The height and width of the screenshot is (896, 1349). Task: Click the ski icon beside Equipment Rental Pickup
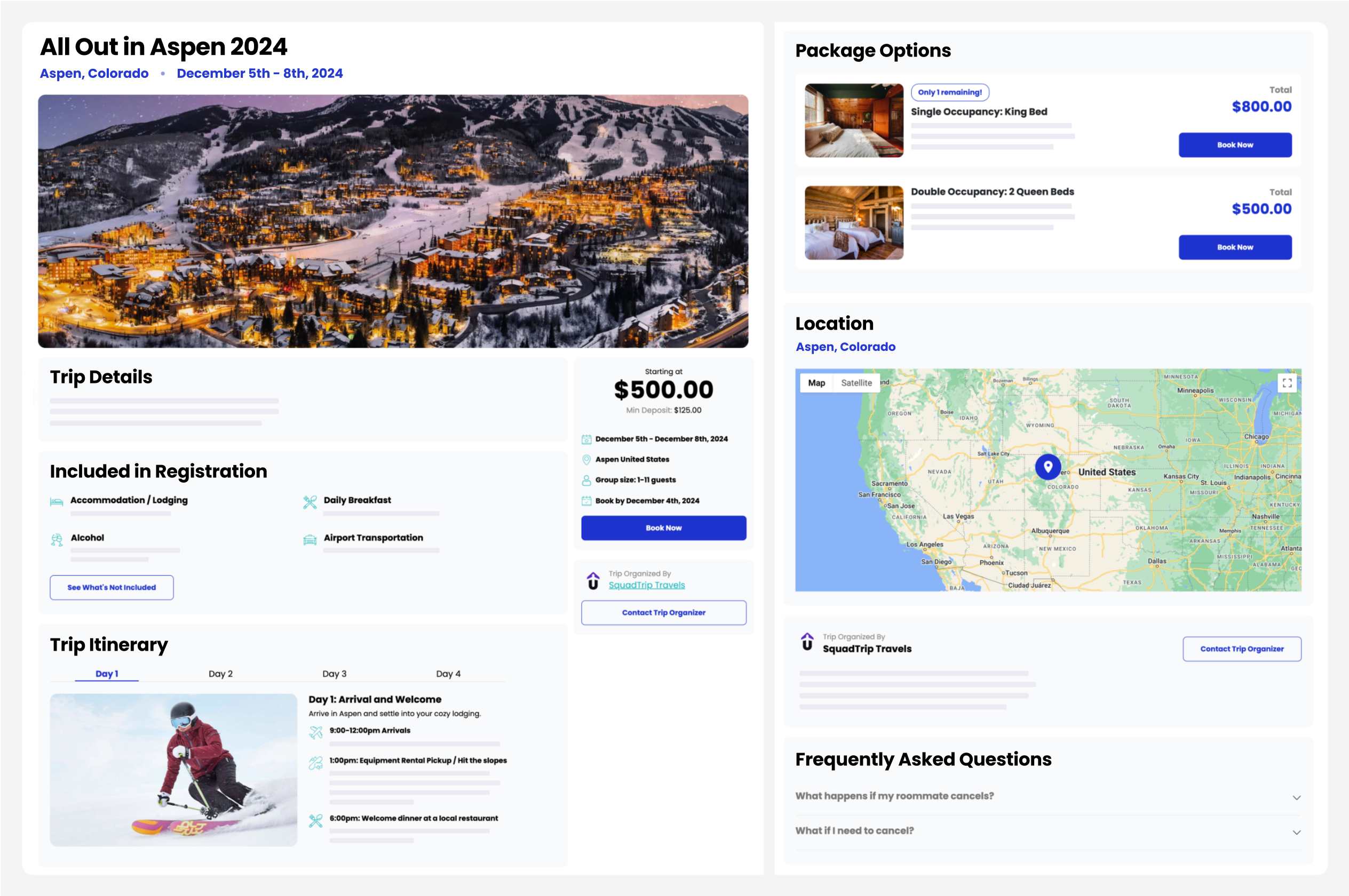[x=315, y=761]
